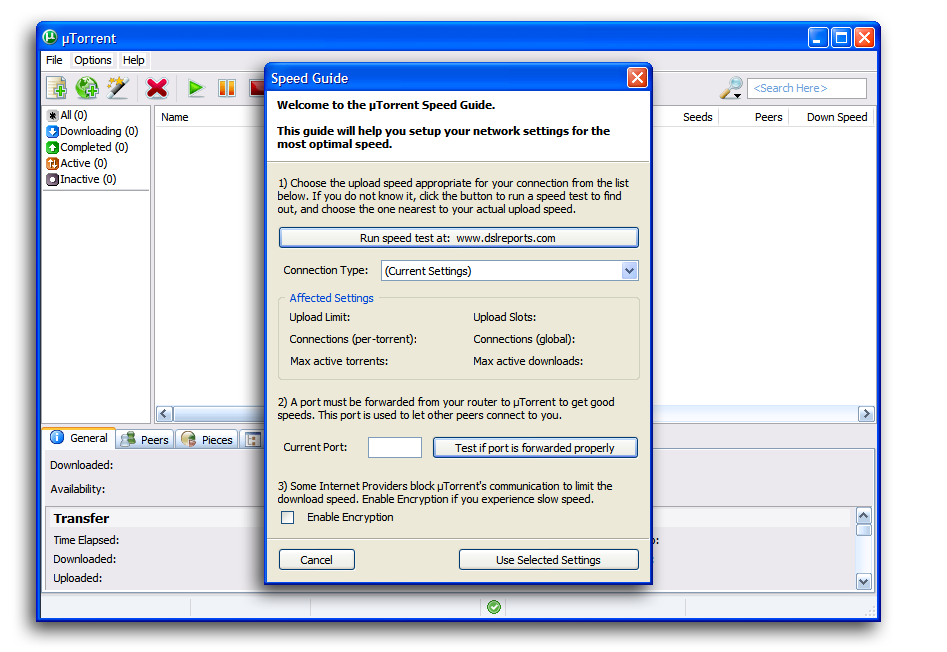Click the green Start torrent play icon
The image size is (947, 652).
point(196,88)
